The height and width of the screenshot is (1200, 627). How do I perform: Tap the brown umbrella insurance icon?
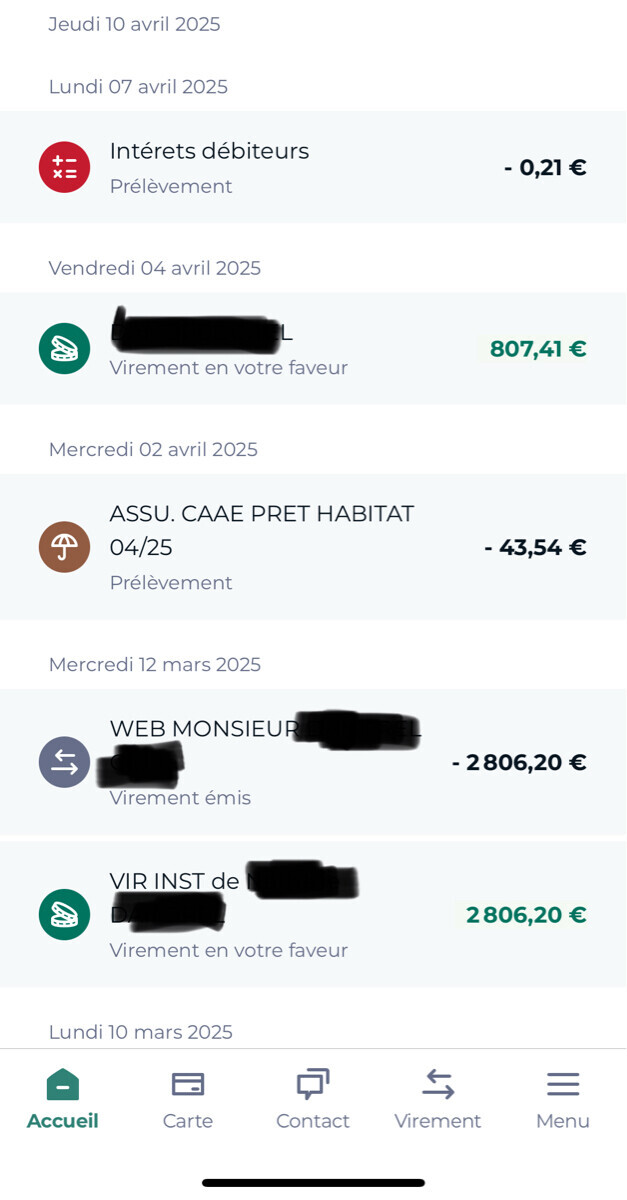point(64,547)
